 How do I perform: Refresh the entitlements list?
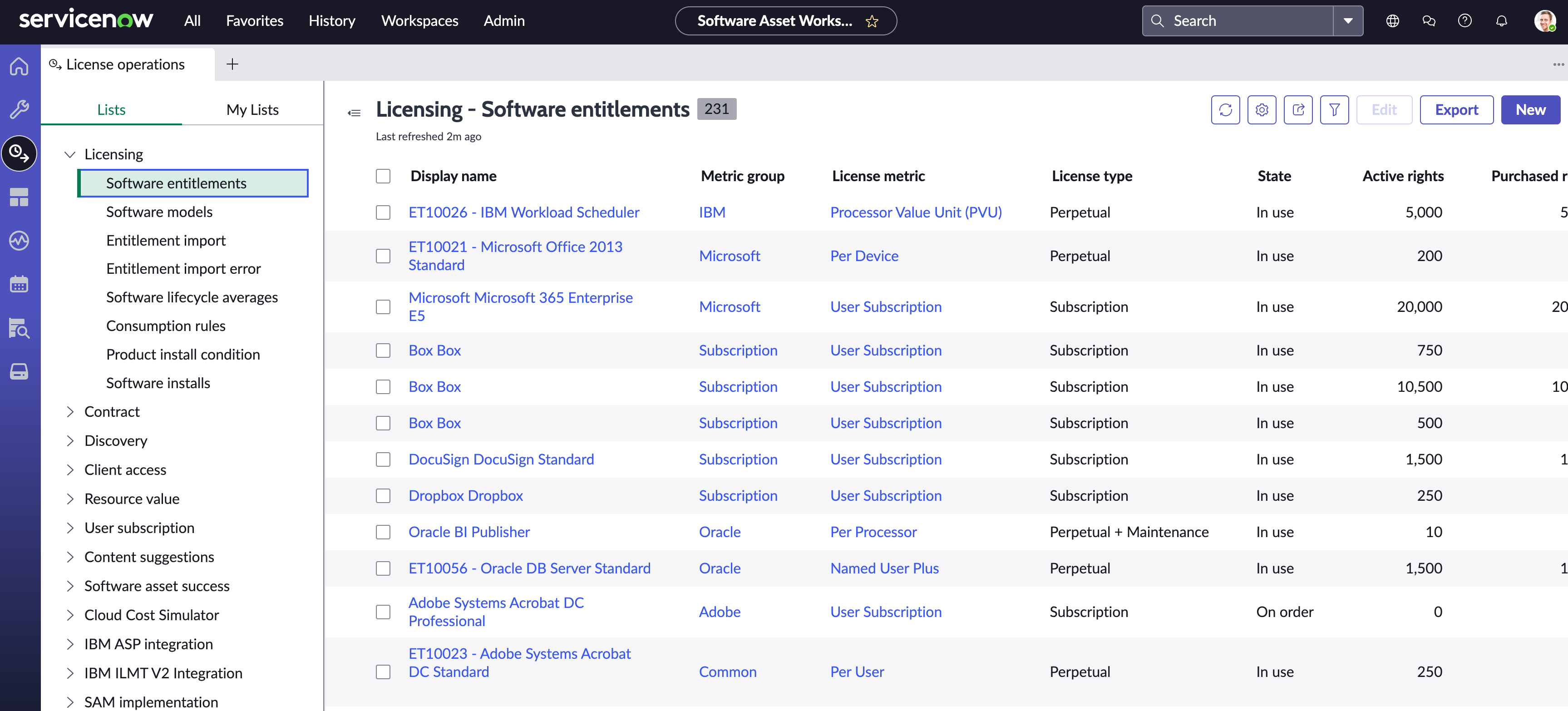point(1225,109)
